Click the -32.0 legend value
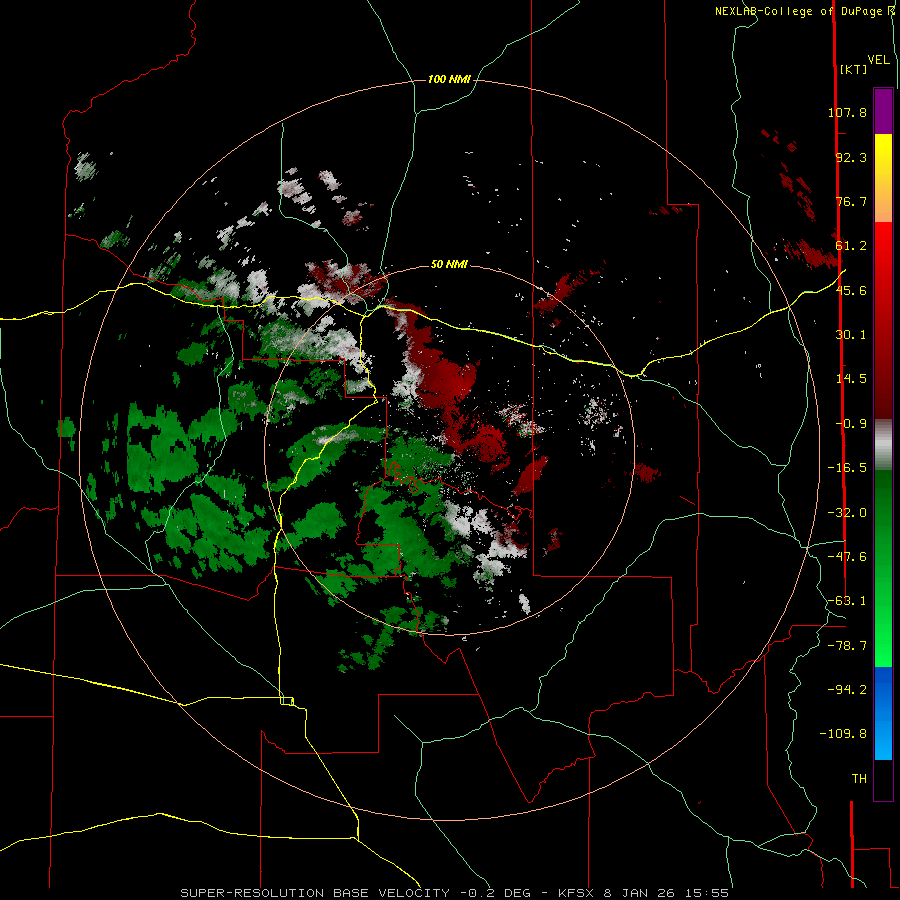Screen dimensions: 900x900 [847, 513]
